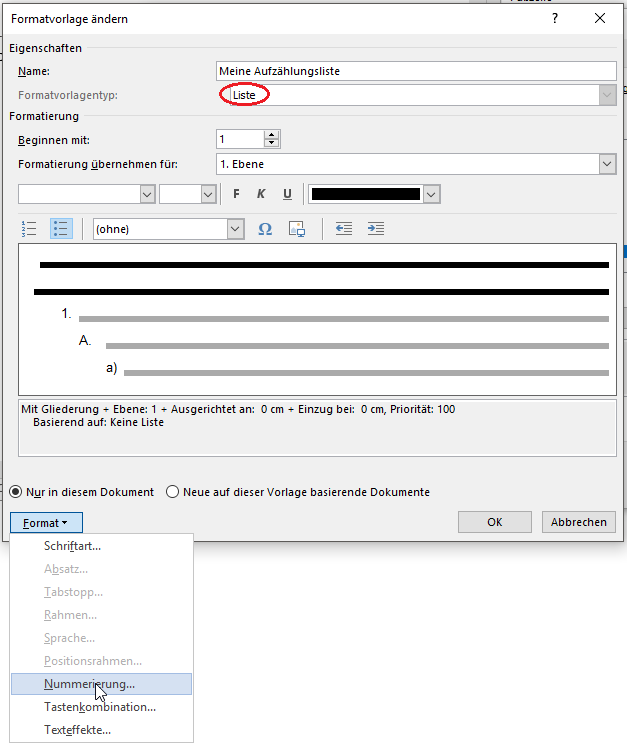Select 'Neue auf dieser Vorlage basierende Dokumente'
Image resolution: width=627 pixels, height=749 pixels.
coord(173,492)
